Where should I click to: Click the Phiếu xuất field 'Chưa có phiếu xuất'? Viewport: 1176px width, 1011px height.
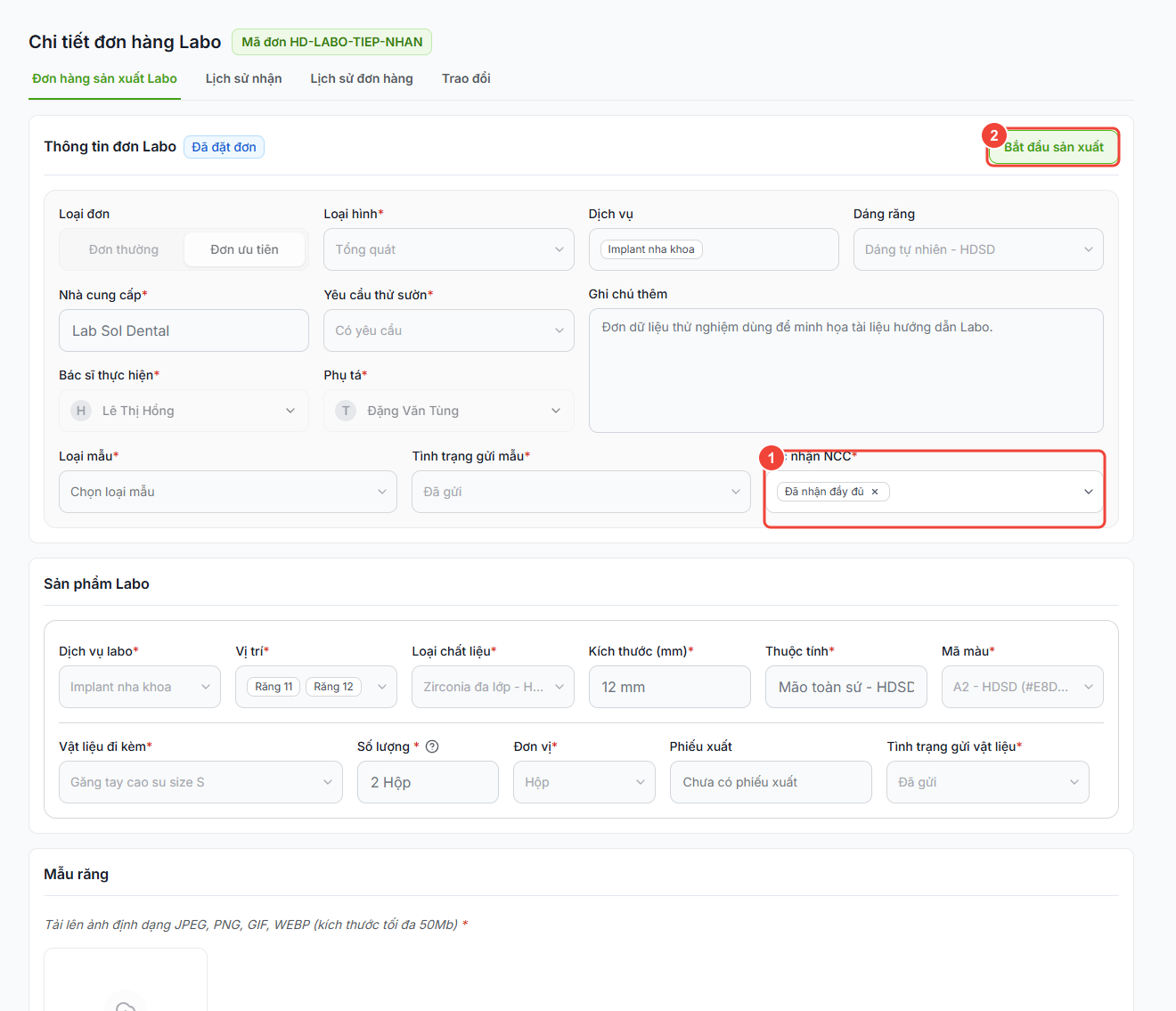[x=771, y=782]
